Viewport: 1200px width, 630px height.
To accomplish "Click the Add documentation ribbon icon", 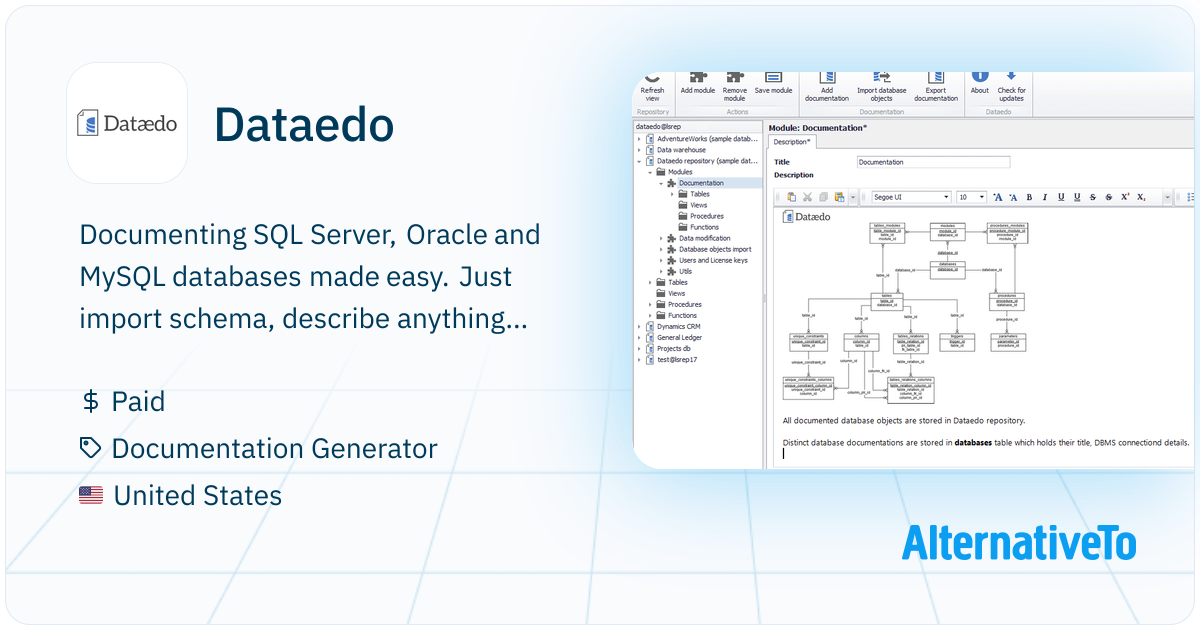I will coord(827,77).
